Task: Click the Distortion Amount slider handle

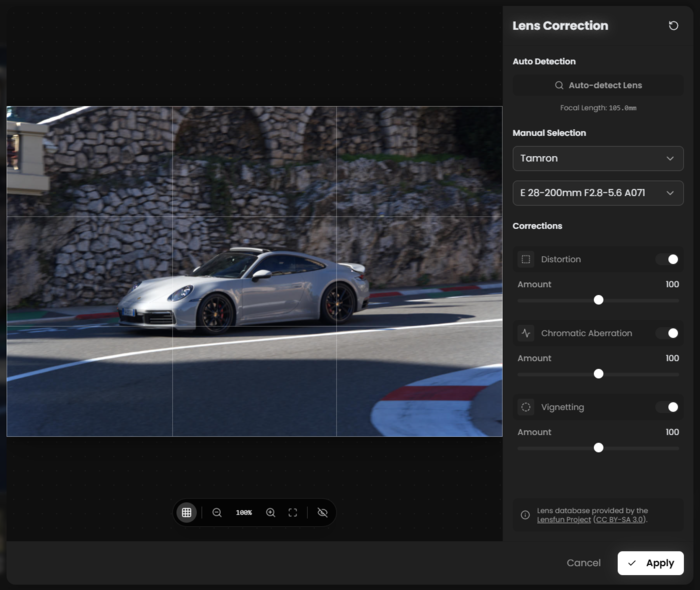Action: 598,300
